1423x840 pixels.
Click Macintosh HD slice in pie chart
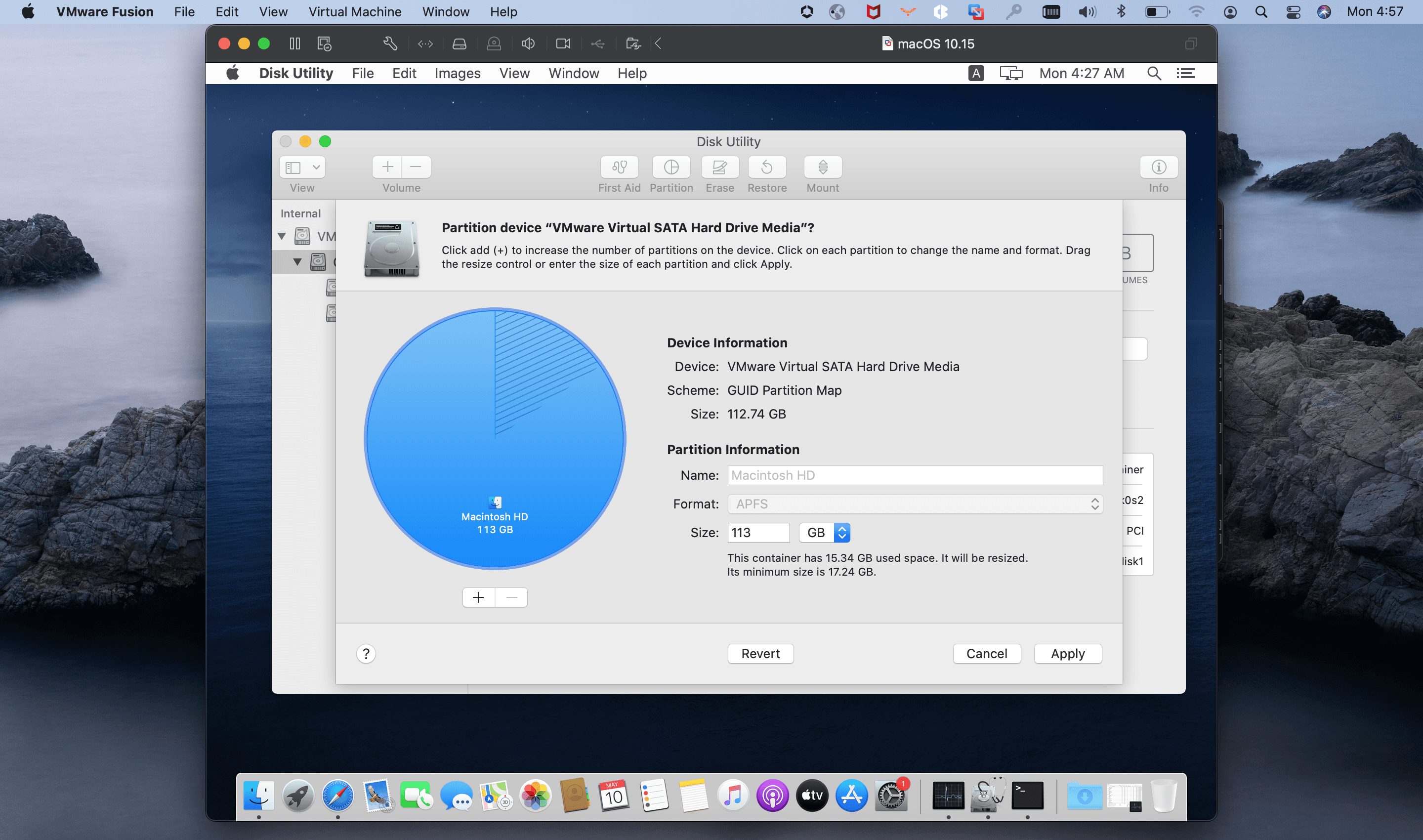click(493, 515)
